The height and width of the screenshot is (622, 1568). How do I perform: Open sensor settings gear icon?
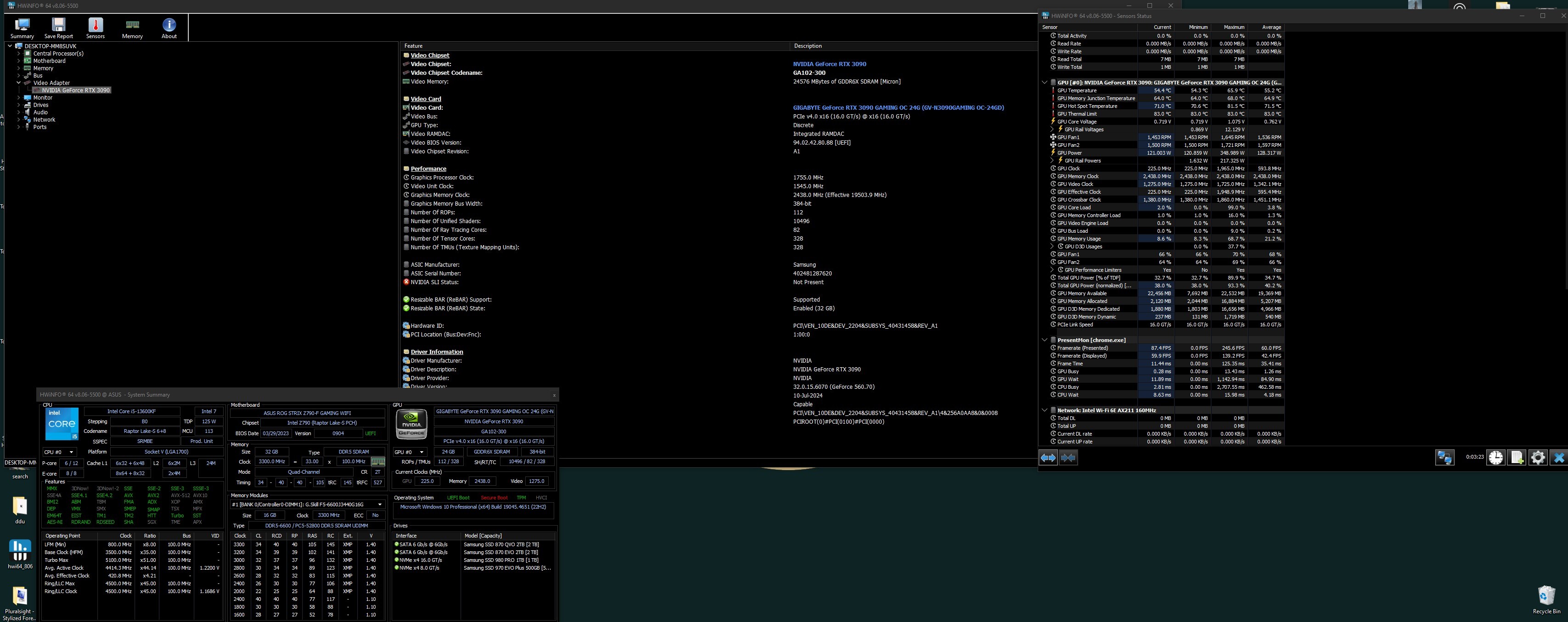click(x=1538, y=458)
